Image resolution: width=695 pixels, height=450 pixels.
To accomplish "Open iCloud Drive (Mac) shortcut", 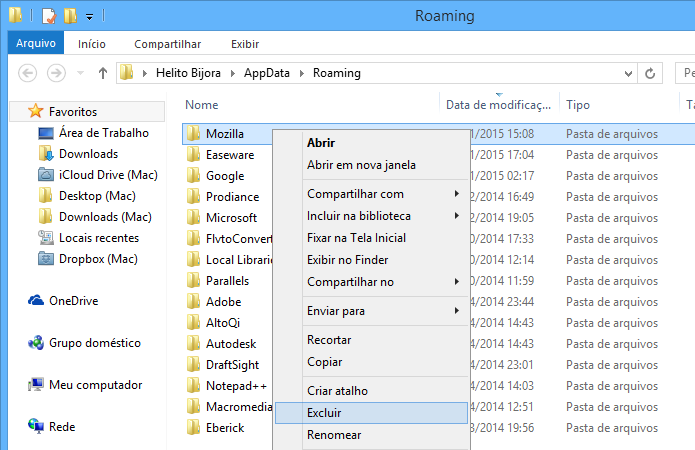I will tap(108, 175).
